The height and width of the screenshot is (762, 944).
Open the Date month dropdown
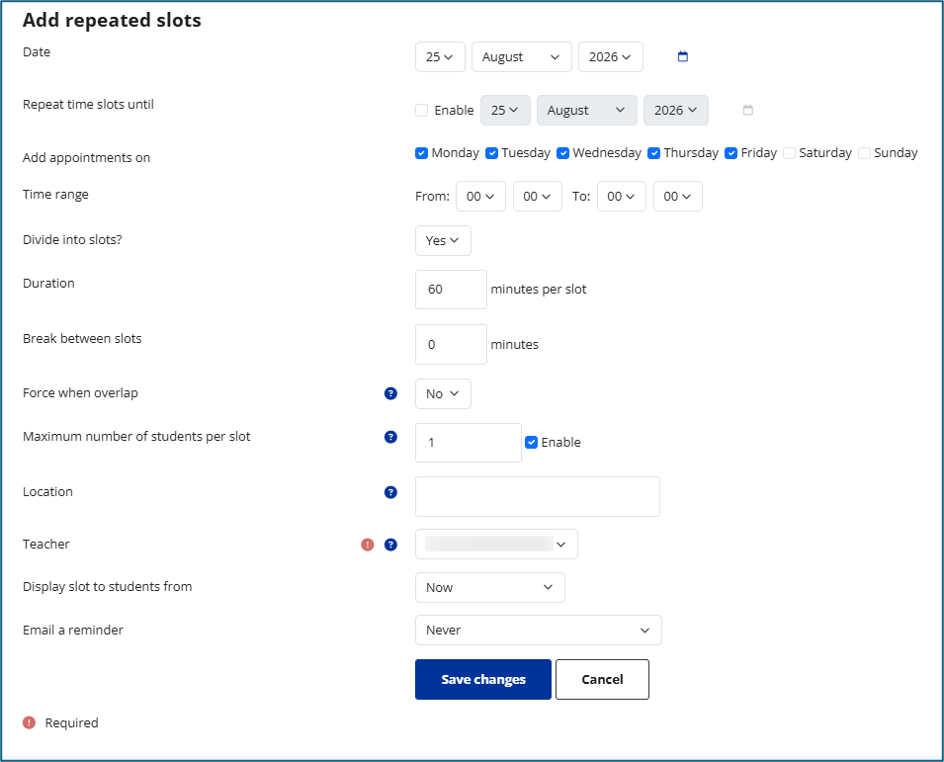coord(521,57)
